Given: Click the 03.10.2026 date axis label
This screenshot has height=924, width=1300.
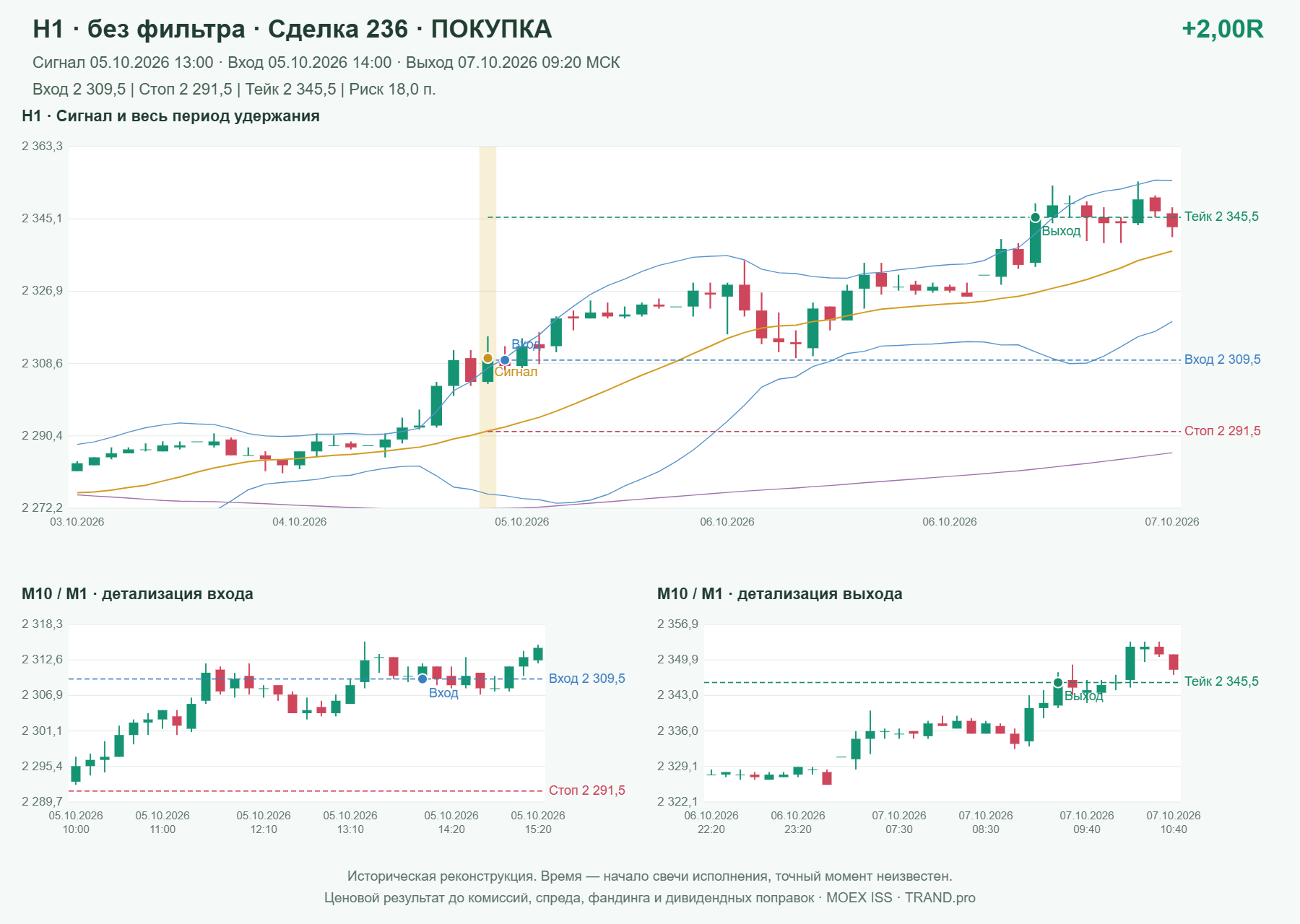Looking at the screenshot, I should [x=77, y=522].
